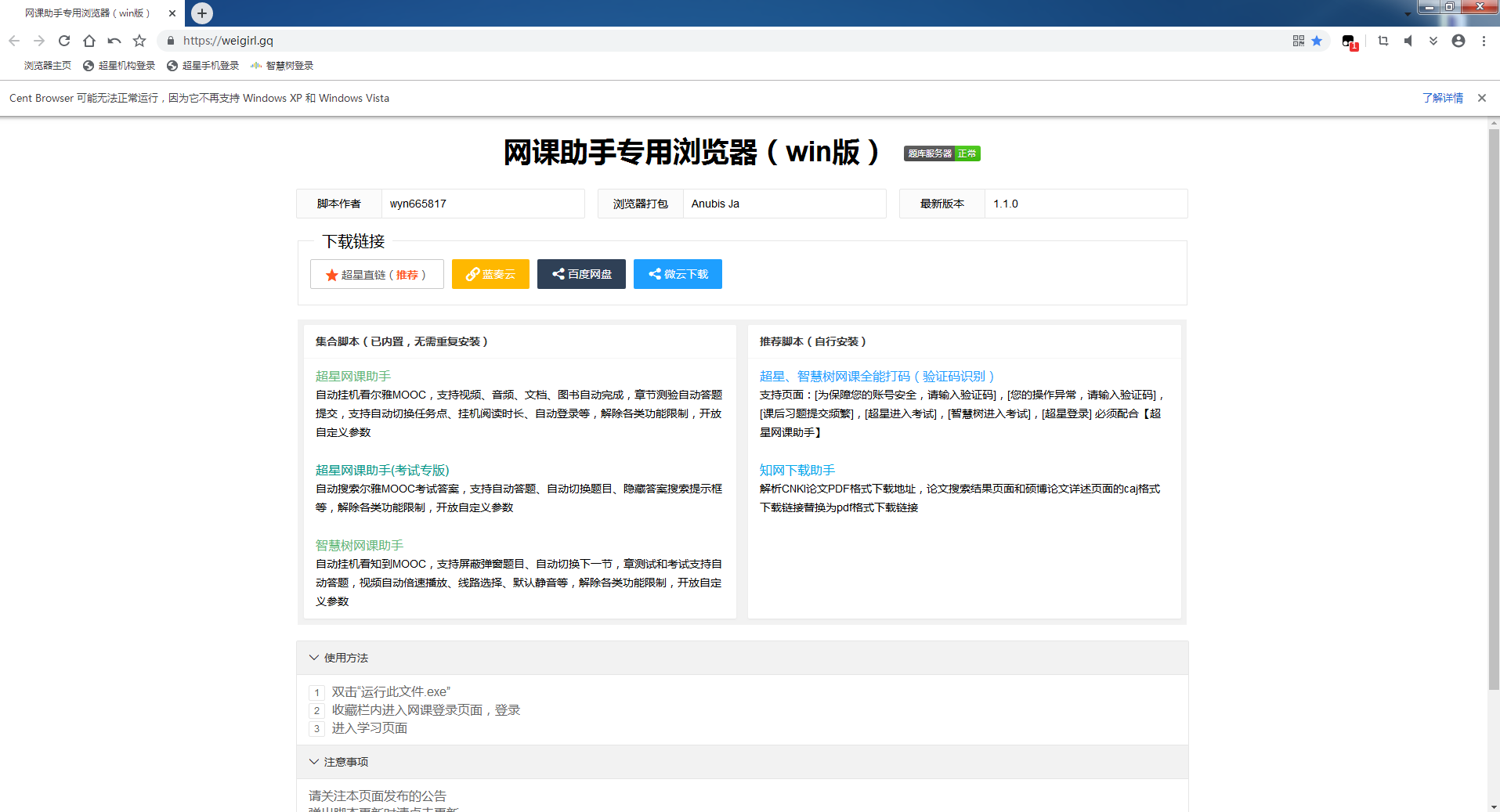Click list item 双击"运行此文件.exe"

pyautogui.click(x=391, y=692)
